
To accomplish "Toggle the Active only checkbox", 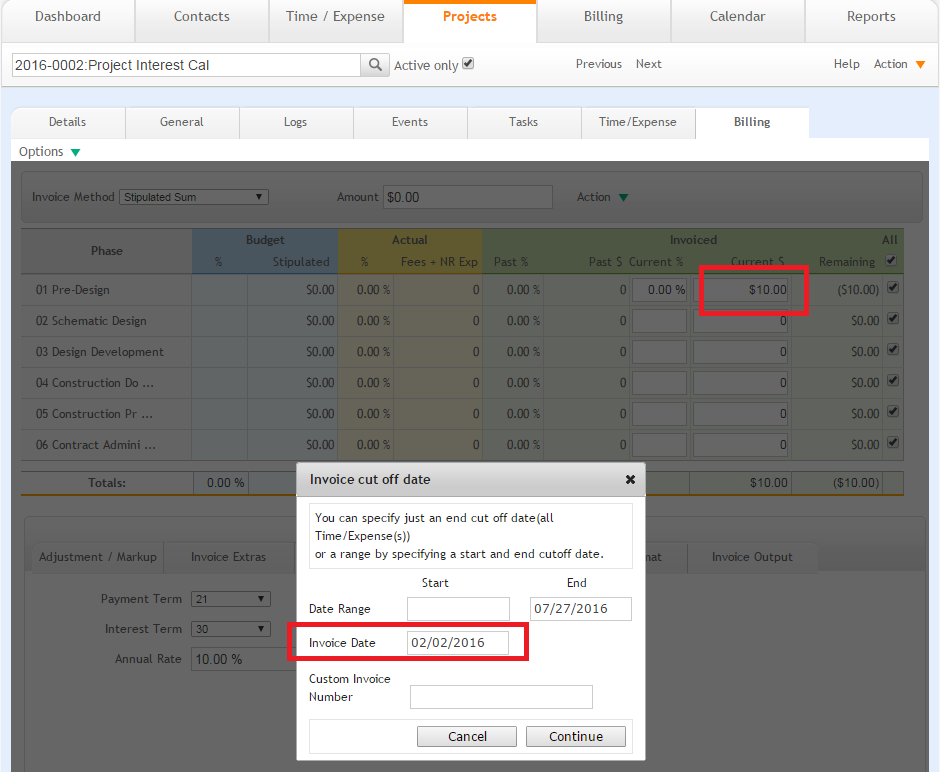I will point(468,64).
